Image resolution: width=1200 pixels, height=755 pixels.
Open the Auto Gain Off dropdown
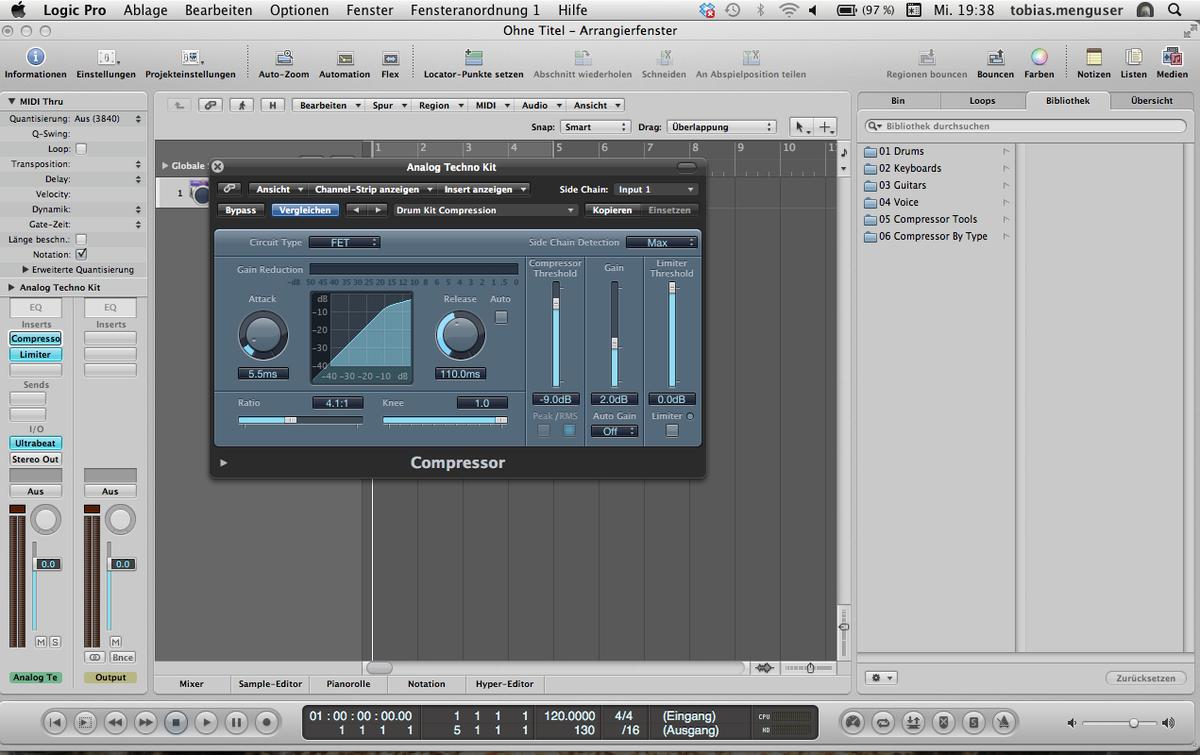[614, 431]
